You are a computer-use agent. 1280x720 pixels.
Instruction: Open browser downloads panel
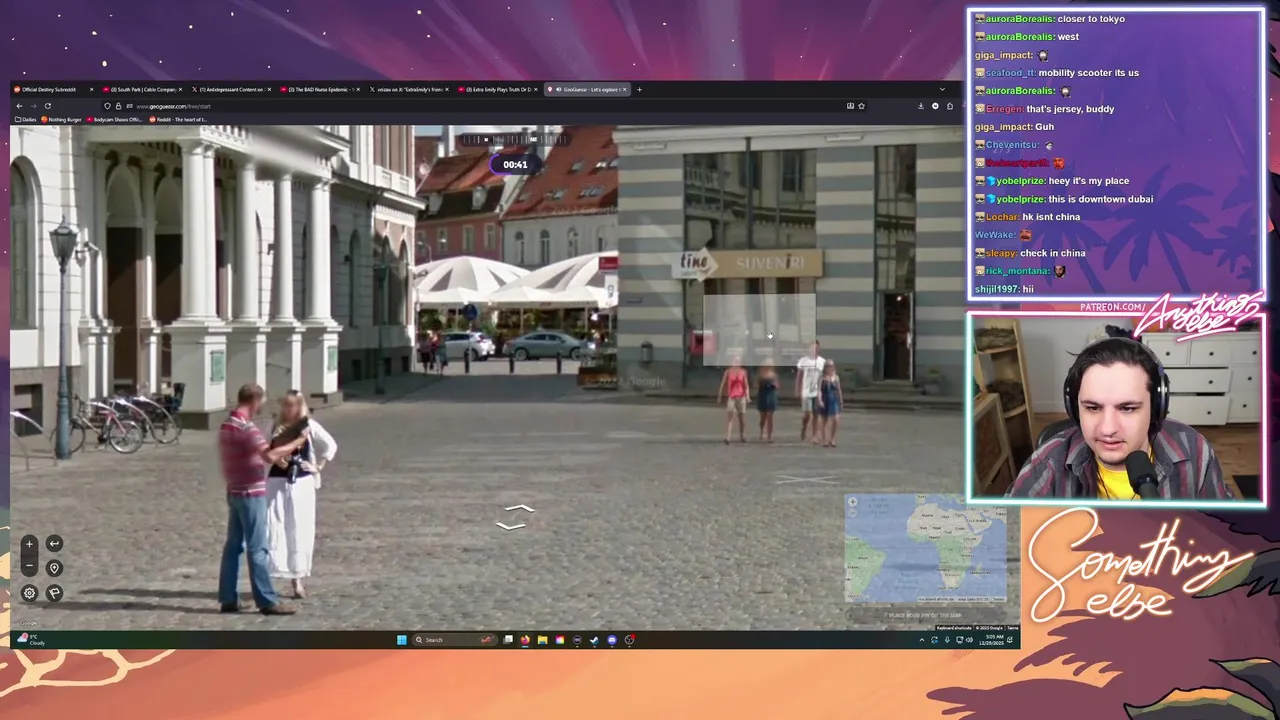tap(921, 106)
